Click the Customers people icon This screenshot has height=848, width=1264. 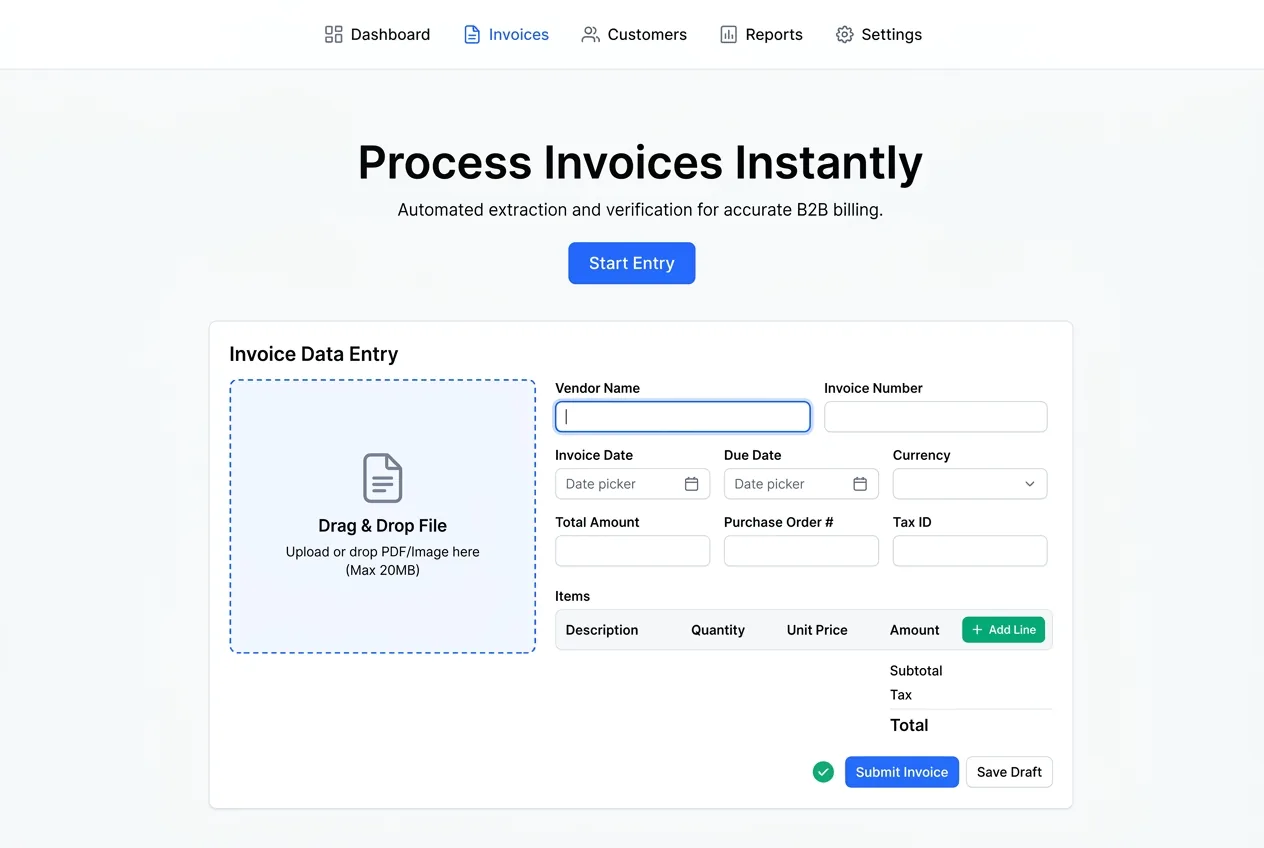[590, 33]
